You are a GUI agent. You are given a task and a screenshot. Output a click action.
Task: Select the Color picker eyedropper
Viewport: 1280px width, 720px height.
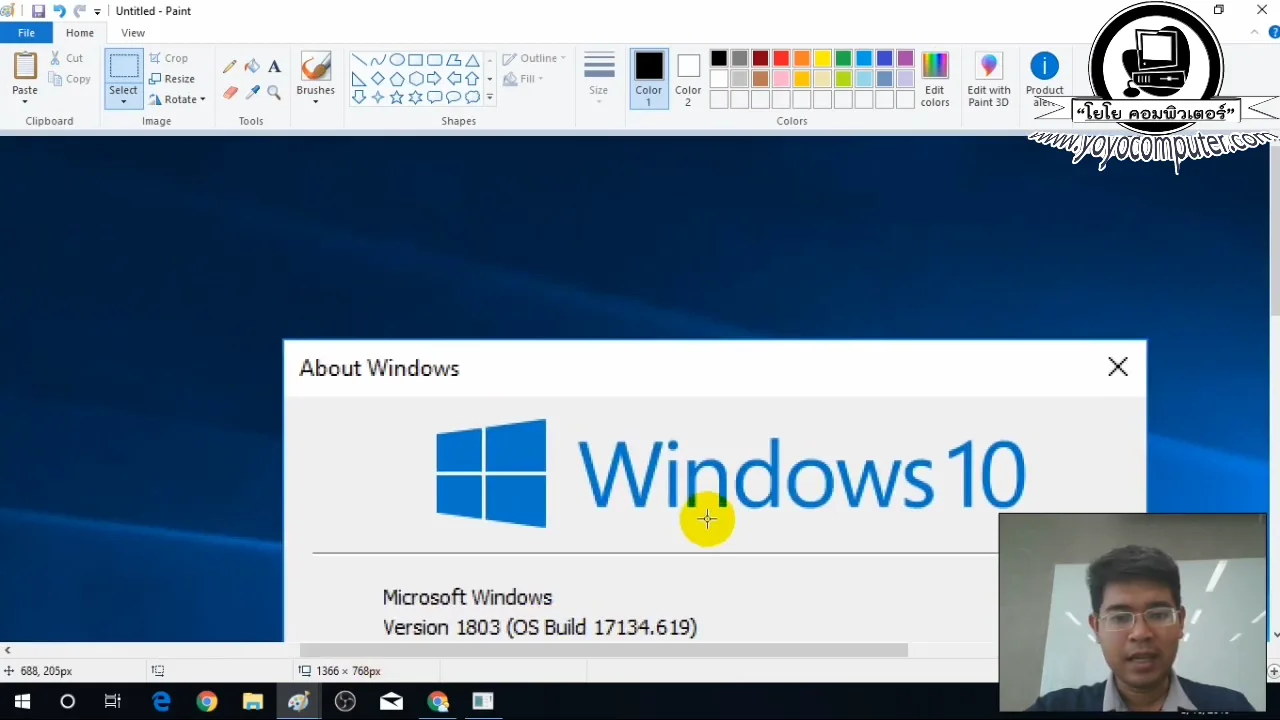coord(252,93)
